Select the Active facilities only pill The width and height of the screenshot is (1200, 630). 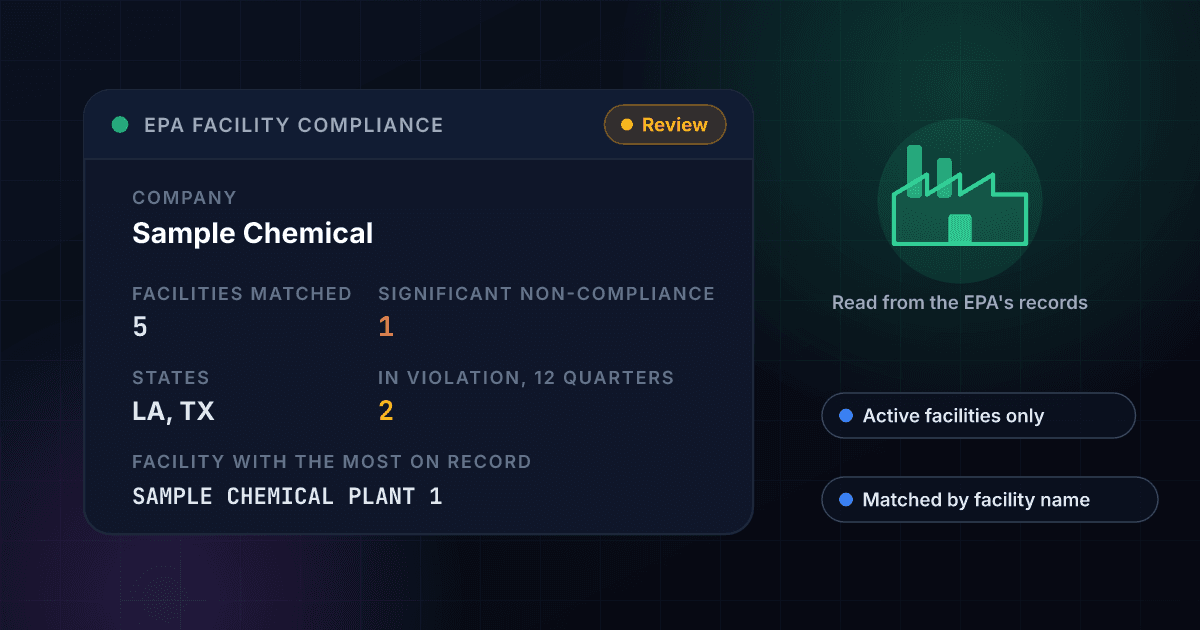(x=978, y=416)
